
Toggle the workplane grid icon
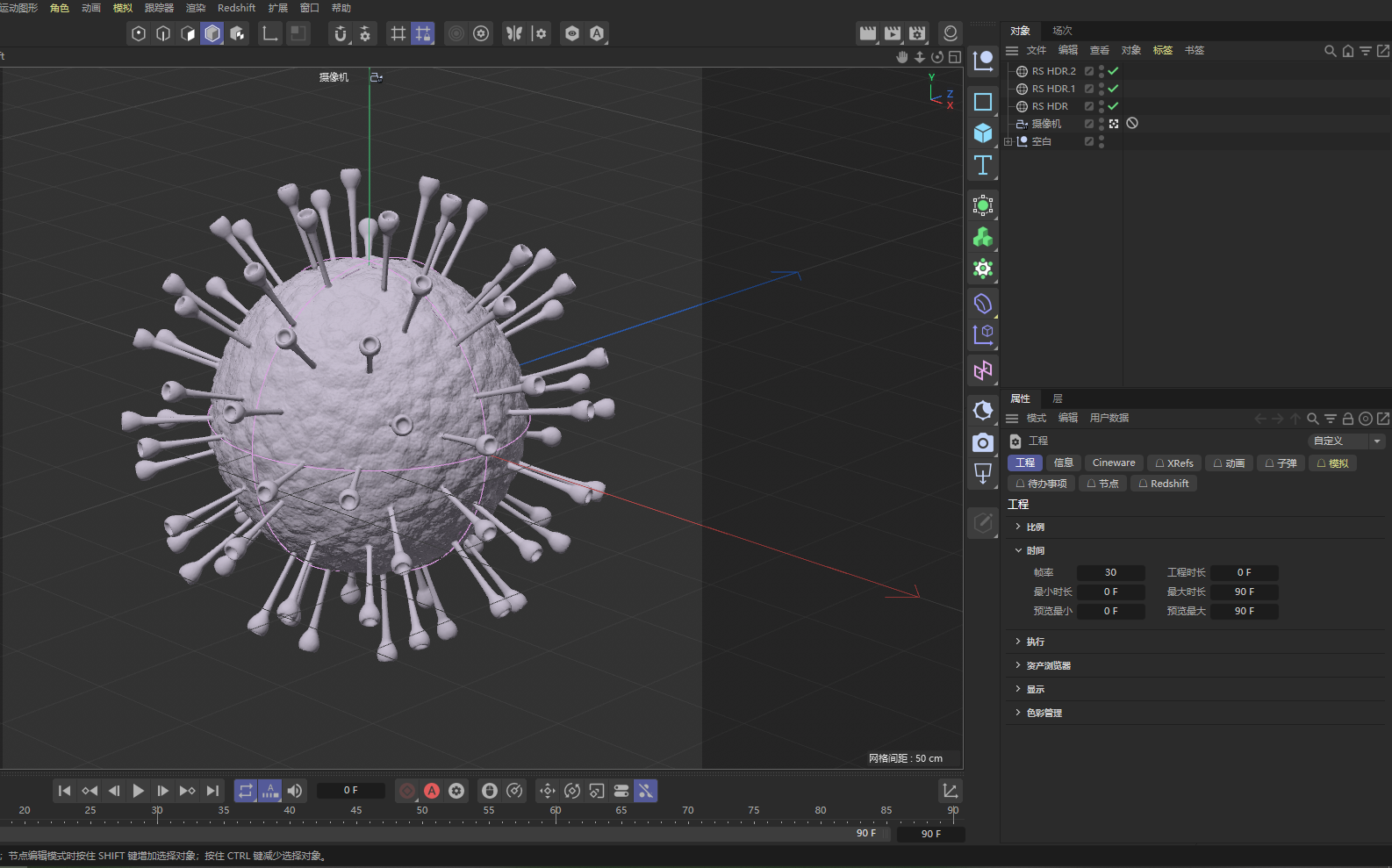coord(398,33)
